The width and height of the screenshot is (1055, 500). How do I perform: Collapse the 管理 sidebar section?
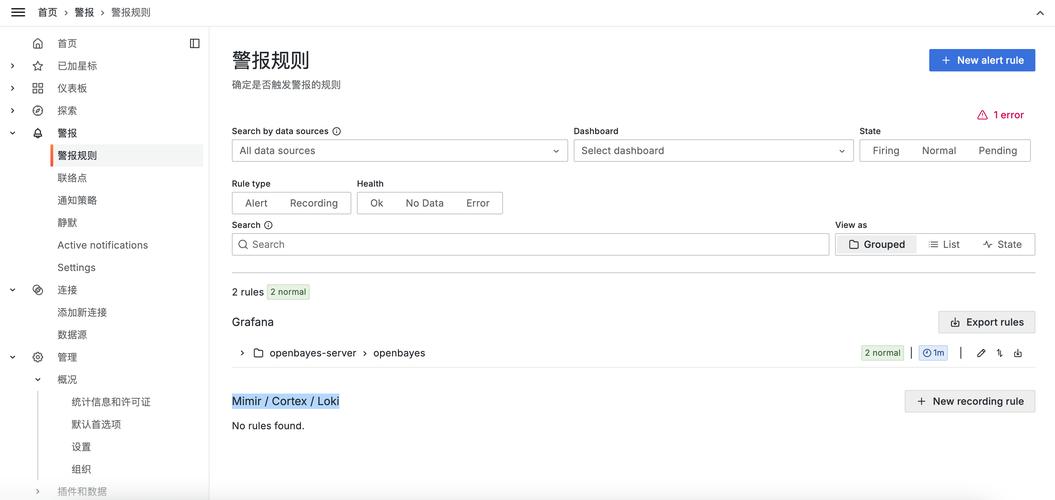tap(13, 357)
